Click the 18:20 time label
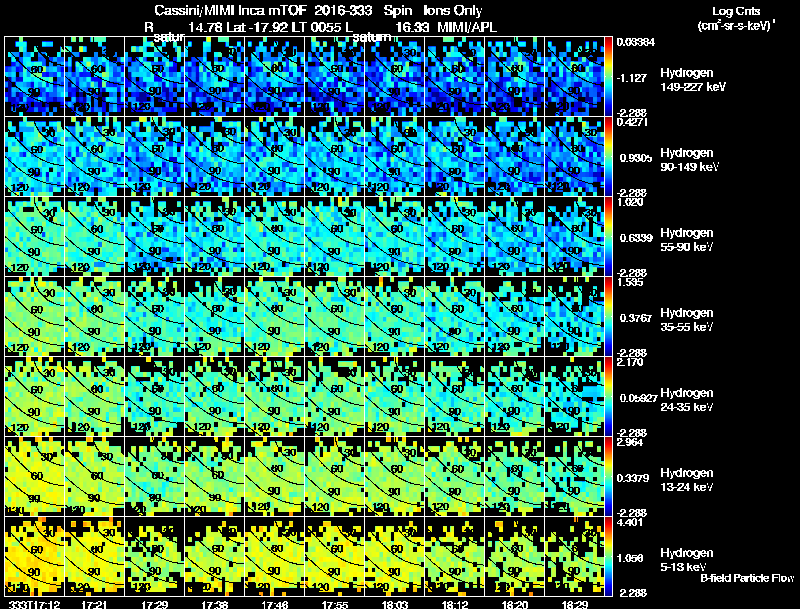This screenshot has height=609, width=800. (515, 604)
